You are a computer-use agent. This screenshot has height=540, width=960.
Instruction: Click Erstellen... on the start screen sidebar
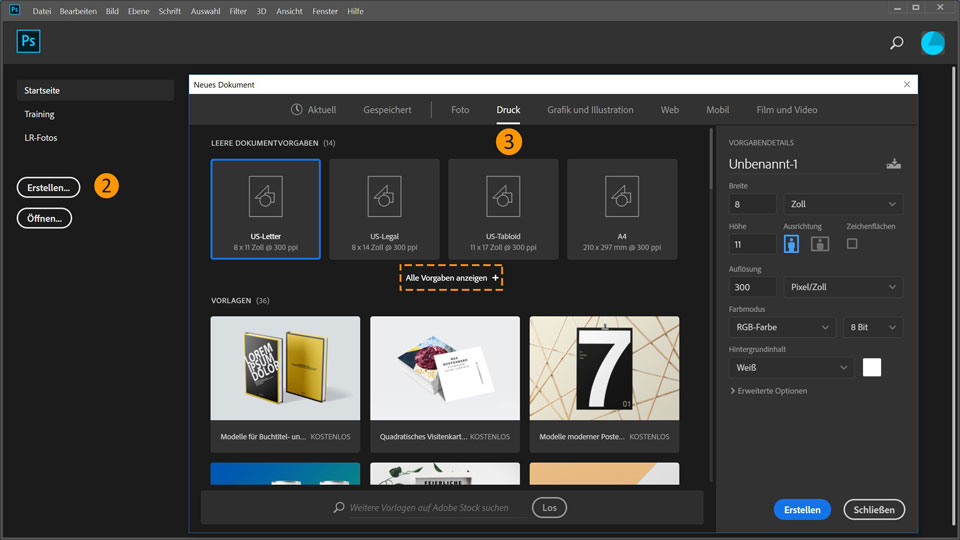pyautogui.click(x=48, y=187)
